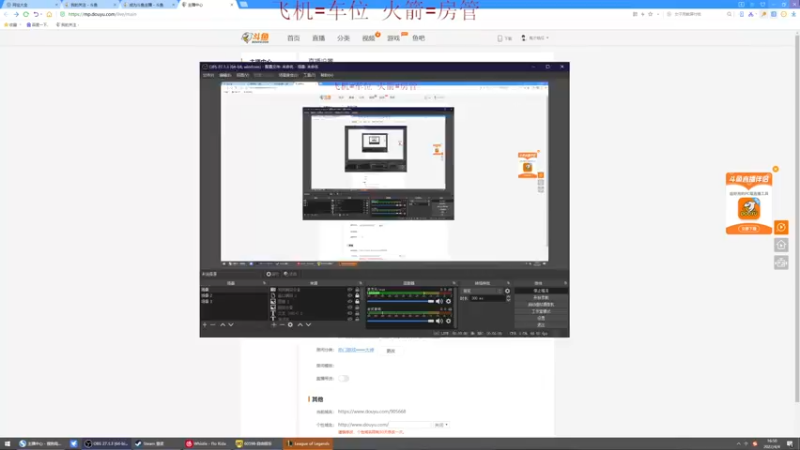Click 设置 button in OBS Controls
Screen dimensions: 800x450
(x=541, y=318)
